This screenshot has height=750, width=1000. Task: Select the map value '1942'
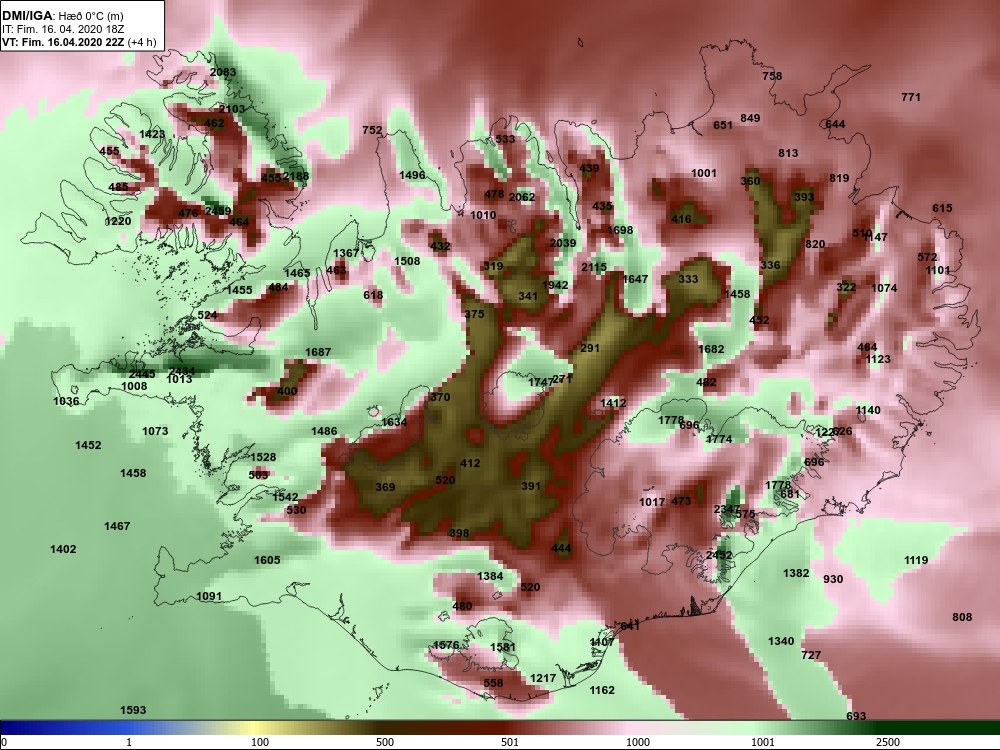point(555,285)
